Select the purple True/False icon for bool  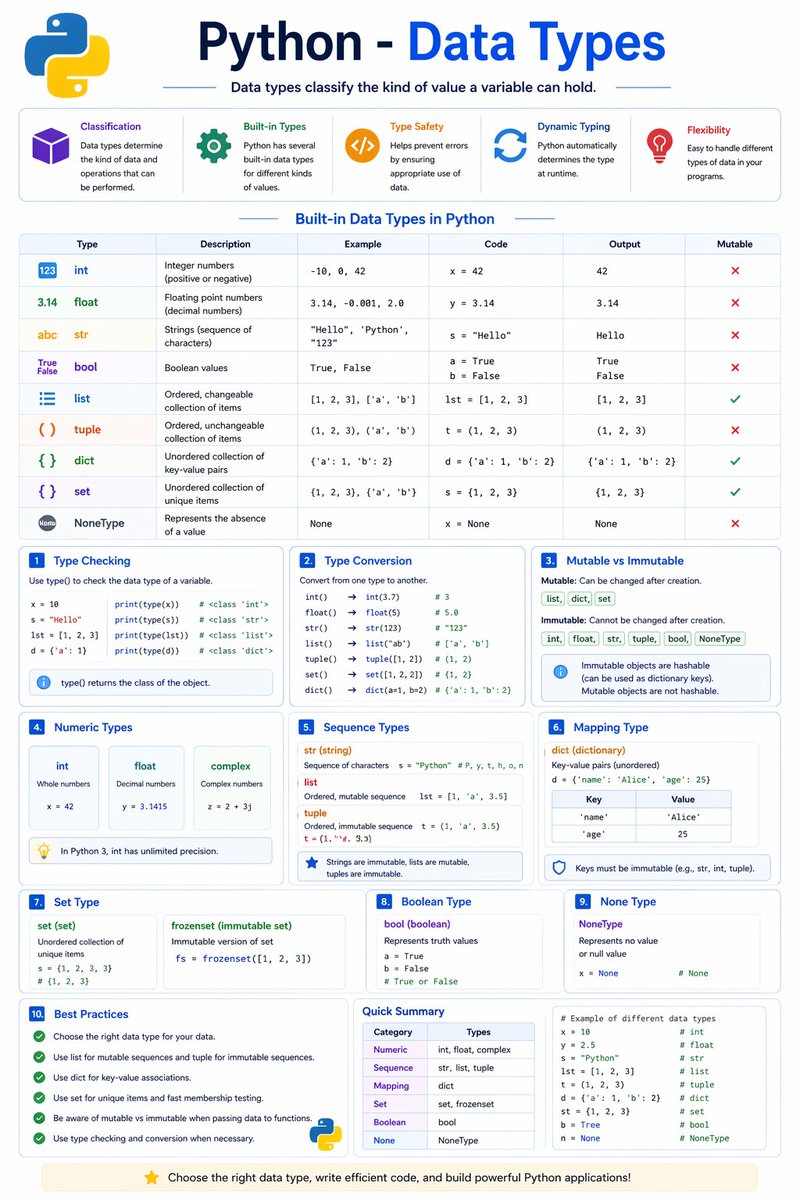[48, 367]
